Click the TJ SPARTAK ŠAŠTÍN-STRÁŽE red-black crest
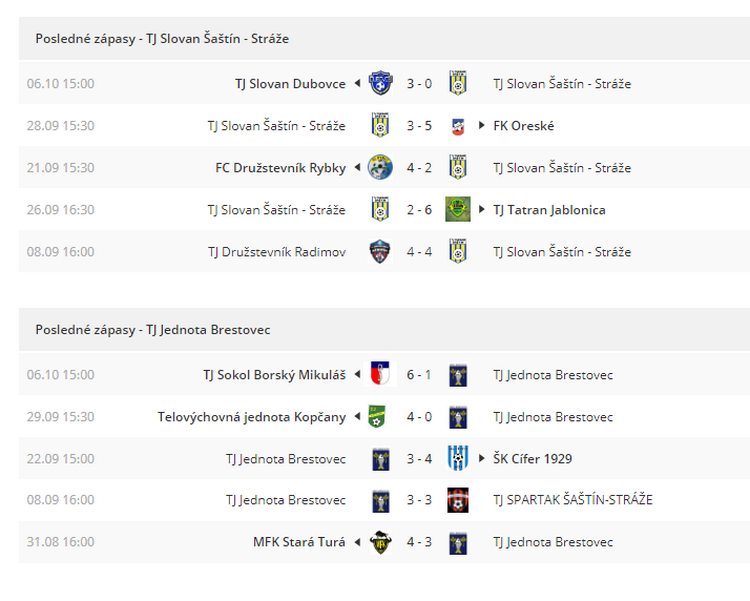 [x=458, y=500]
